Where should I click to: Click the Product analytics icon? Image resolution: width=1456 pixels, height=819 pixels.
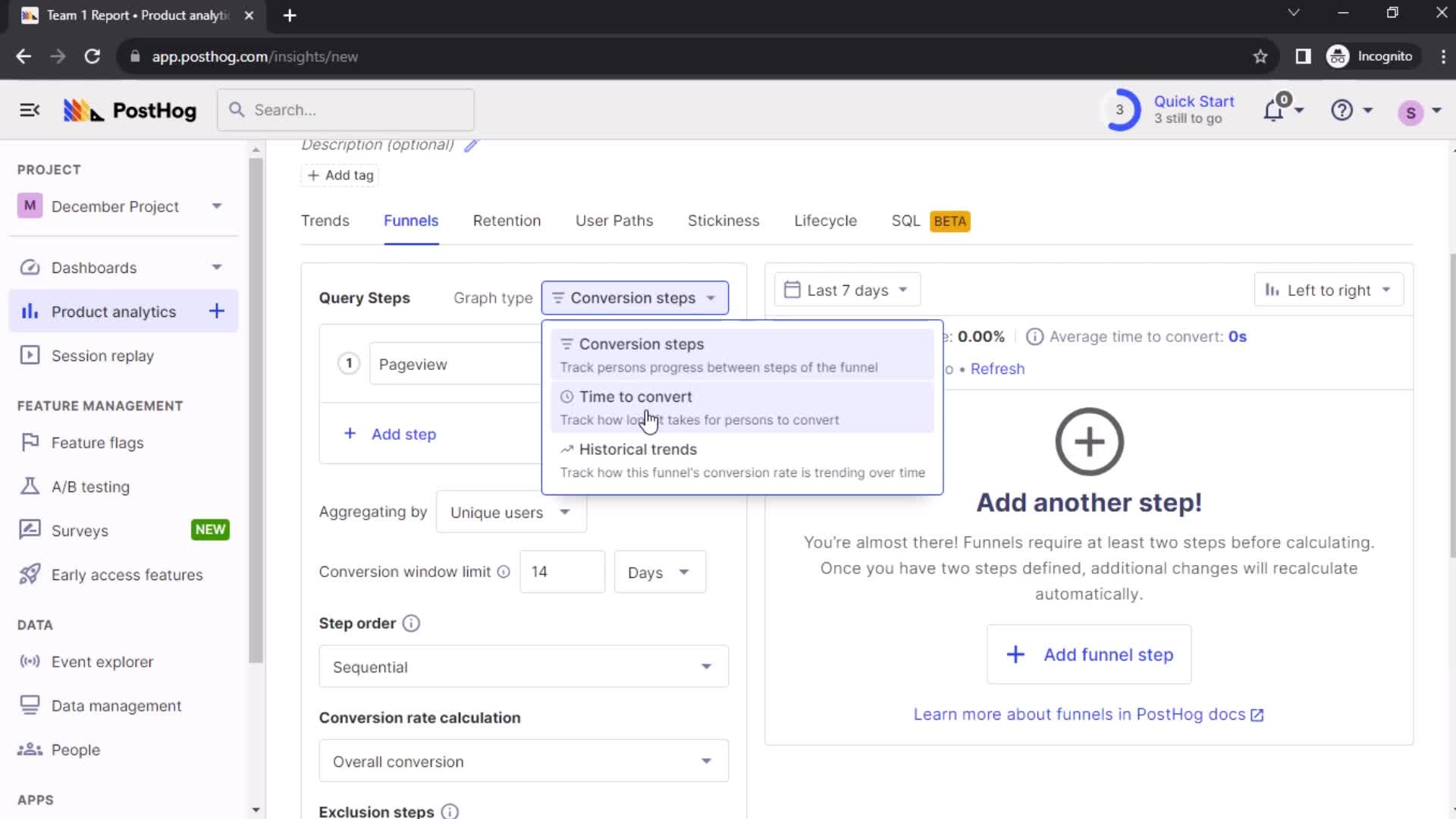coord(29,311)
